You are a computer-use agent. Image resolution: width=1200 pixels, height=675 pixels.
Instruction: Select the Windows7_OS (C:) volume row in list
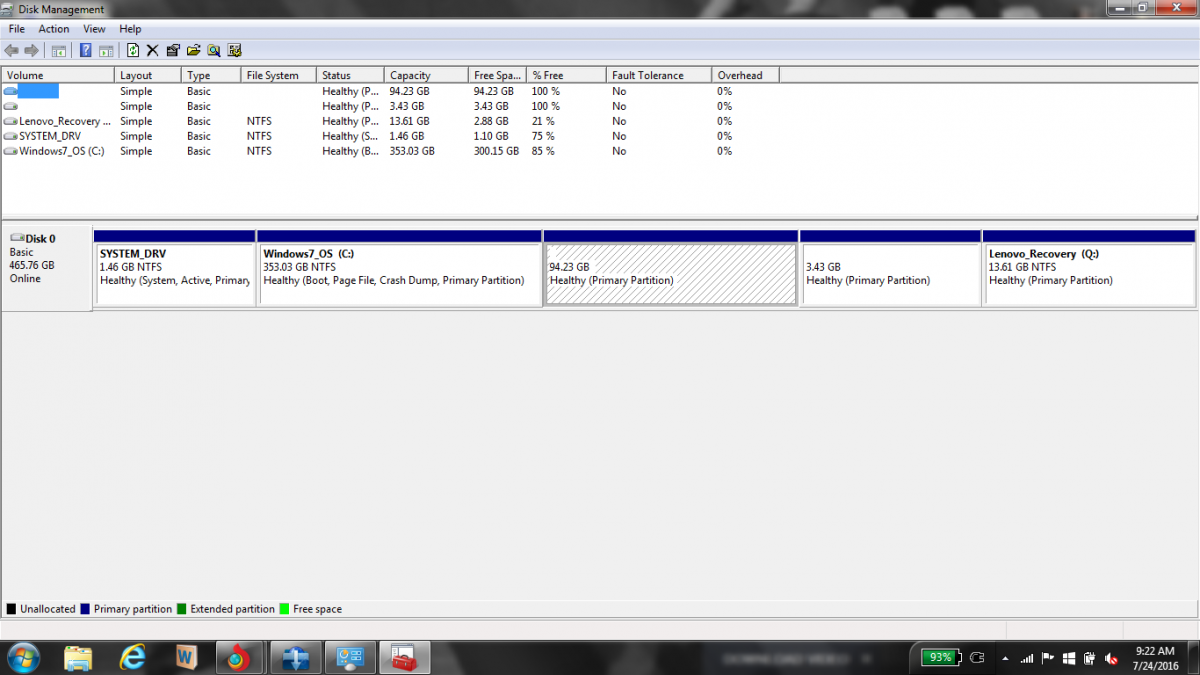390,151
